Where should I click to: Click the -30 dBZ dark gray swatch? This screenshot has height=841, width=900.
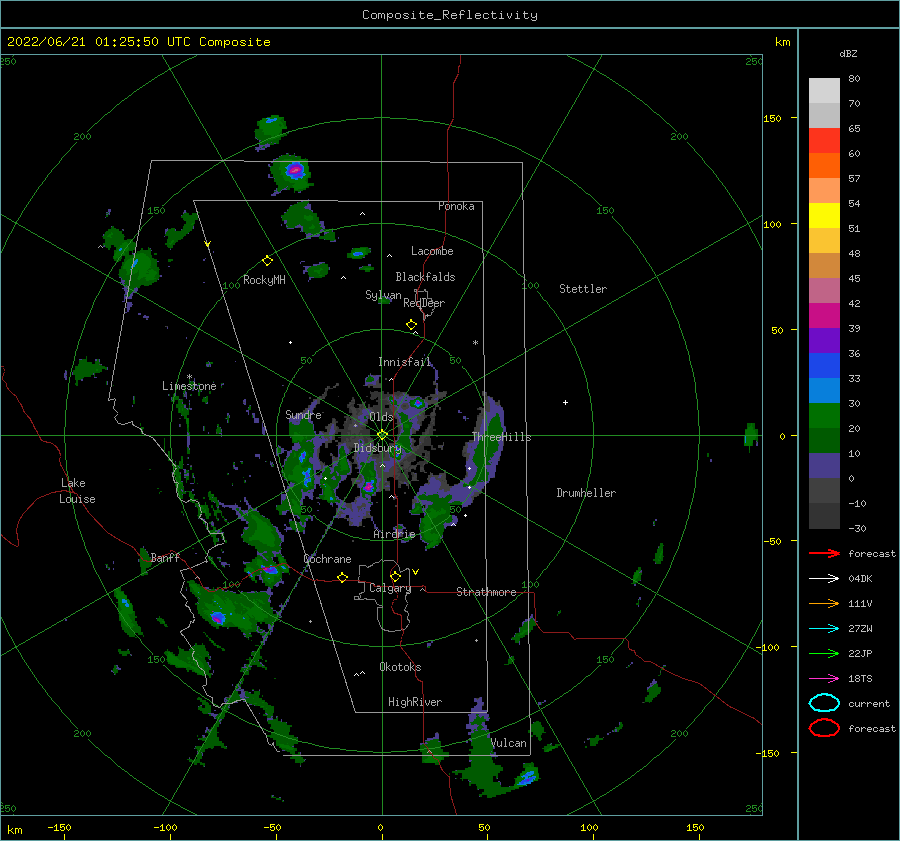824,516
